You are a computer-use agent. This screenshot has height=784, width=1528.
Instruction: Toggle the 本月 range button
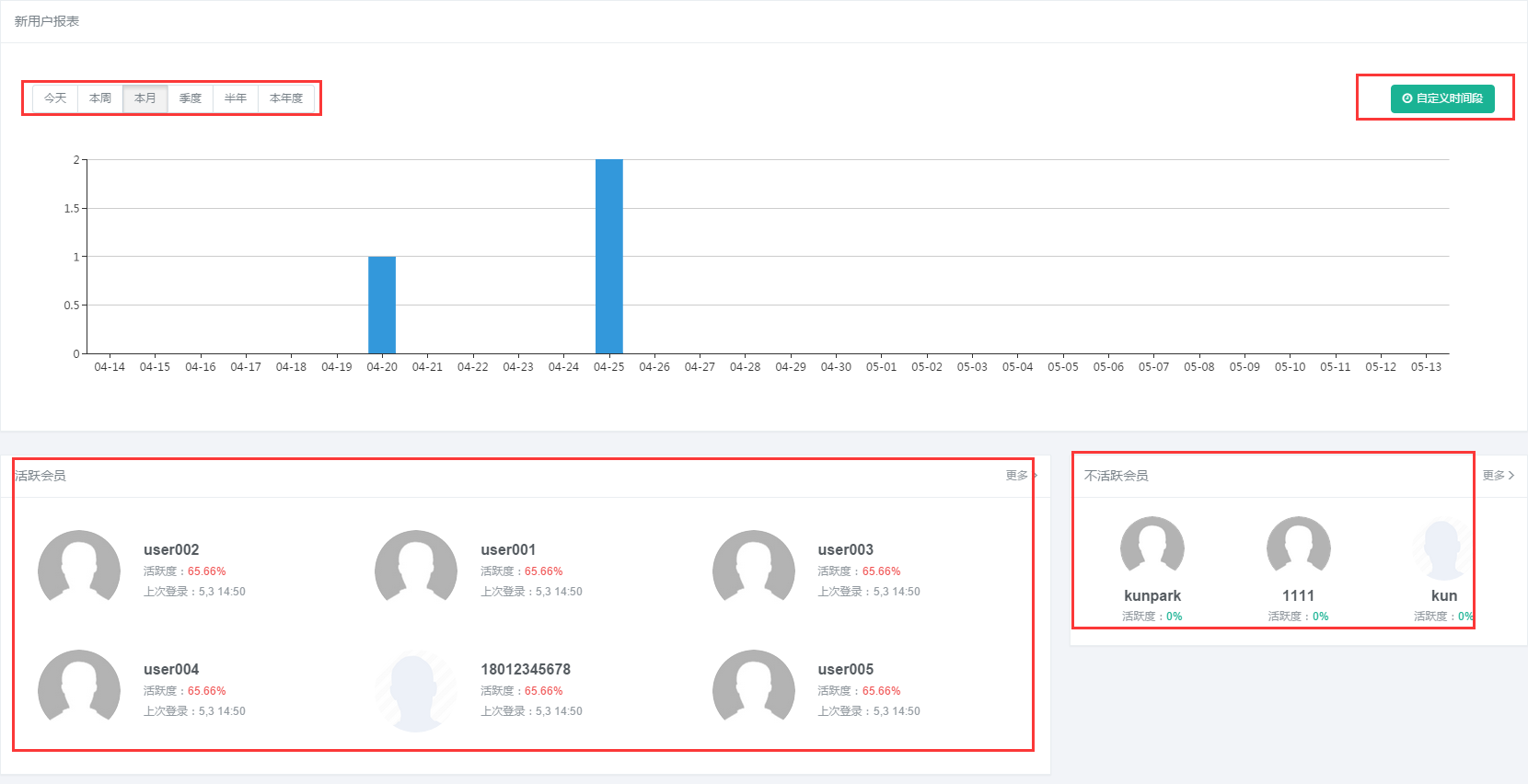tap(145, 98)
